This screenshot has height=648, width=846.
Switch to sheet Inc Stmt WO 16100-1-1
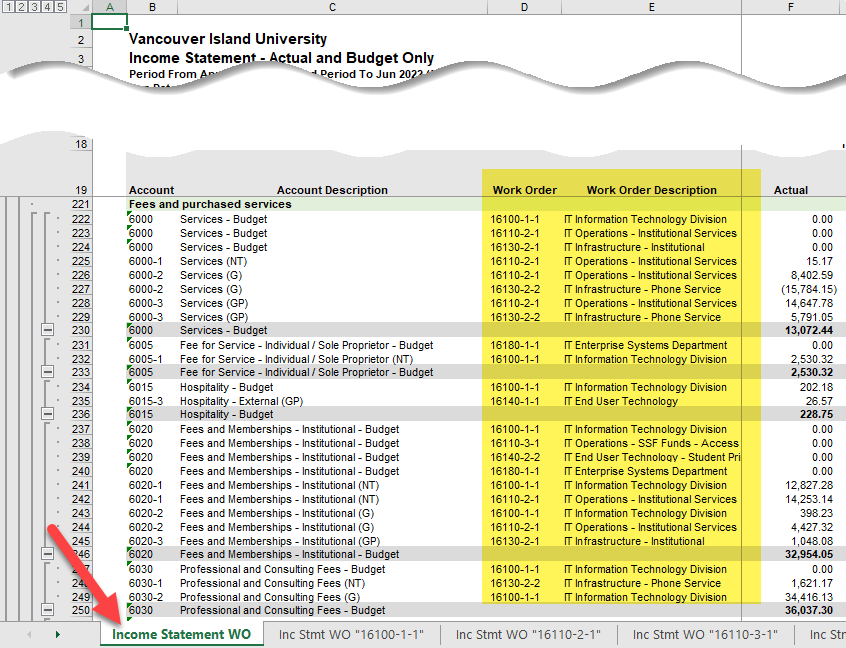[x=352, y=634]
